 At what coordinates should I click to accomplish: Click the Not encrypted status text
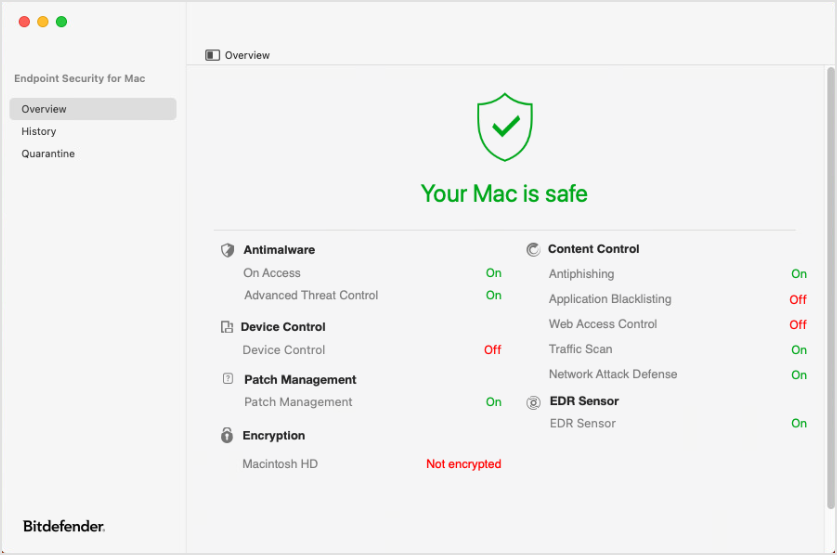463,464
